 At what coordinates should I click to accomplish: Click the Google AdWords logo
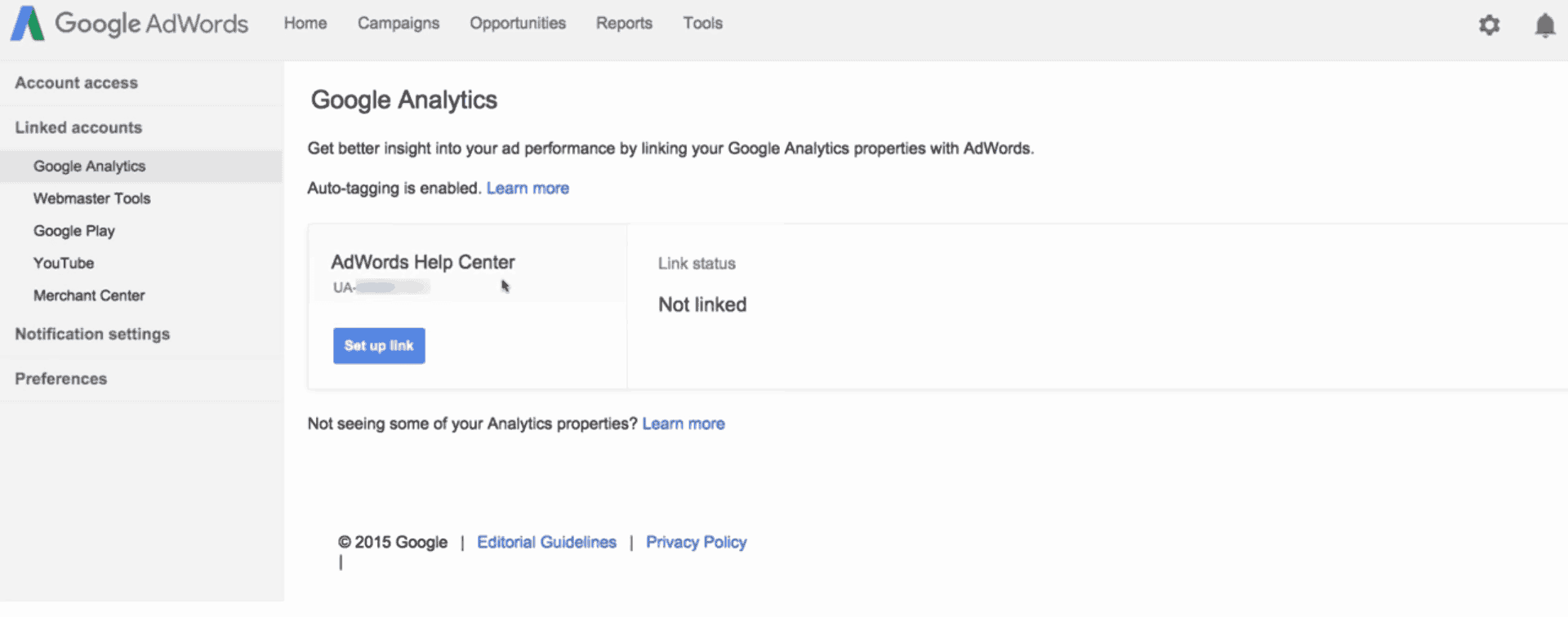(x=129, y=24)
